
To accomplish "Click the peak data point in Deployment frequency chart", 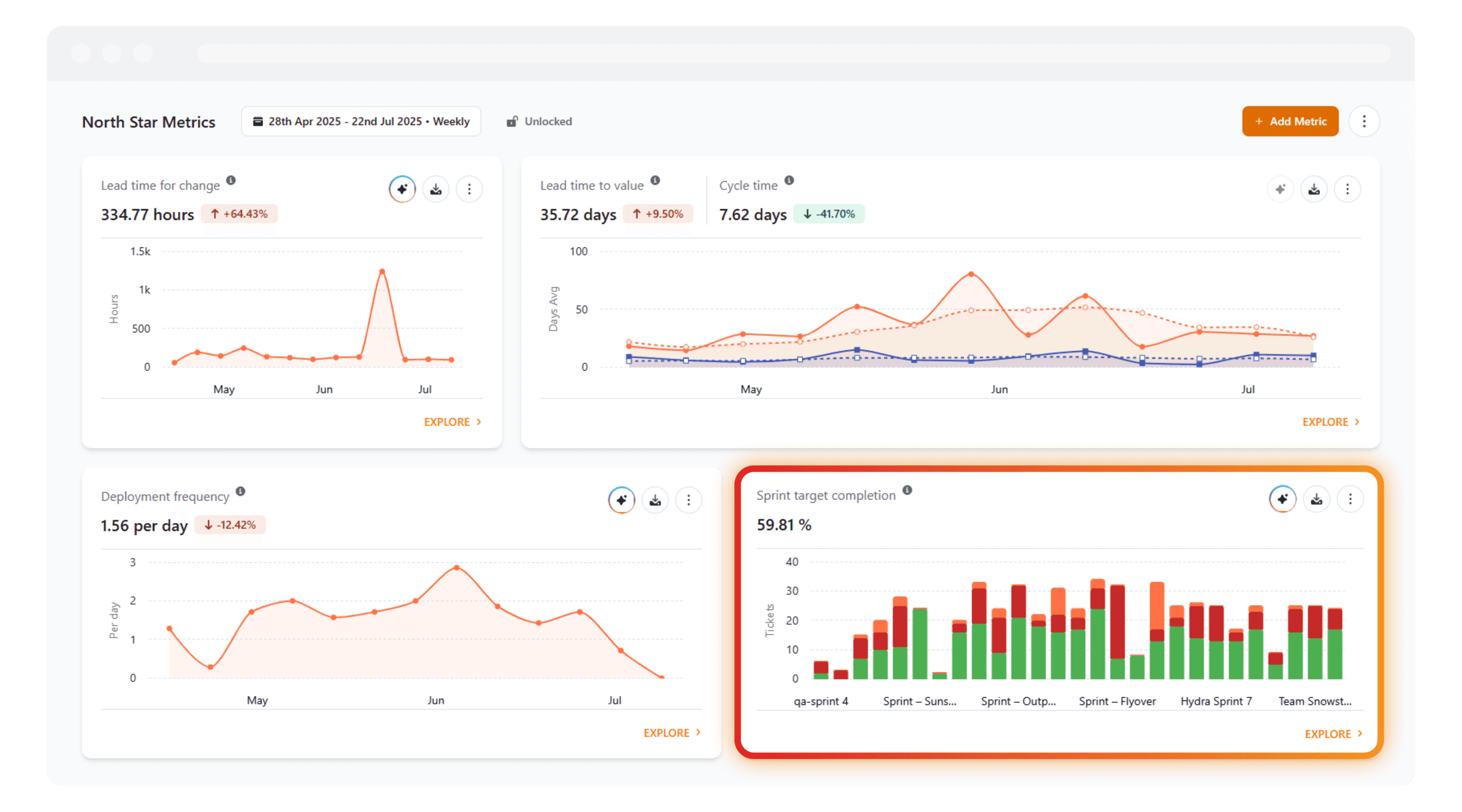I will click(x=456, y=568).
